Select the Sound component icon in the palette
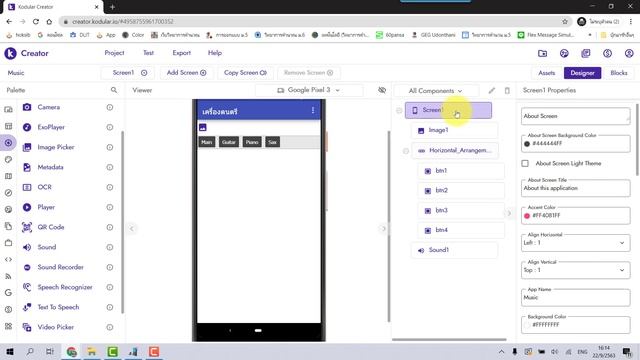Image resolution: width=640 pixels, height=360 pixels. click(x=27, y=247)
